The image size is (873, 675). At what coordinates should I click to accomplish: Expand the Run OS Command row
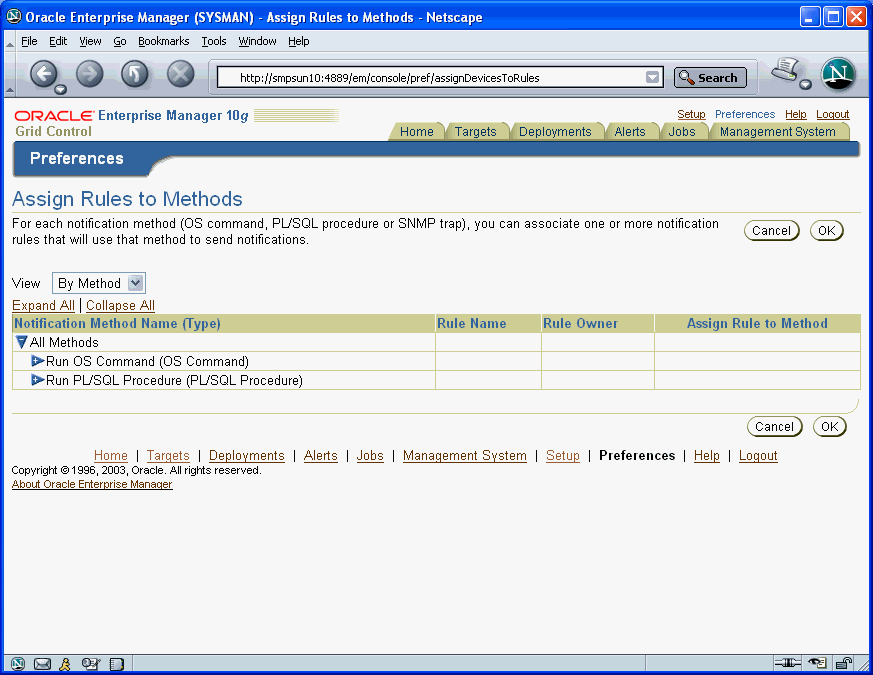tap(38, 361)
